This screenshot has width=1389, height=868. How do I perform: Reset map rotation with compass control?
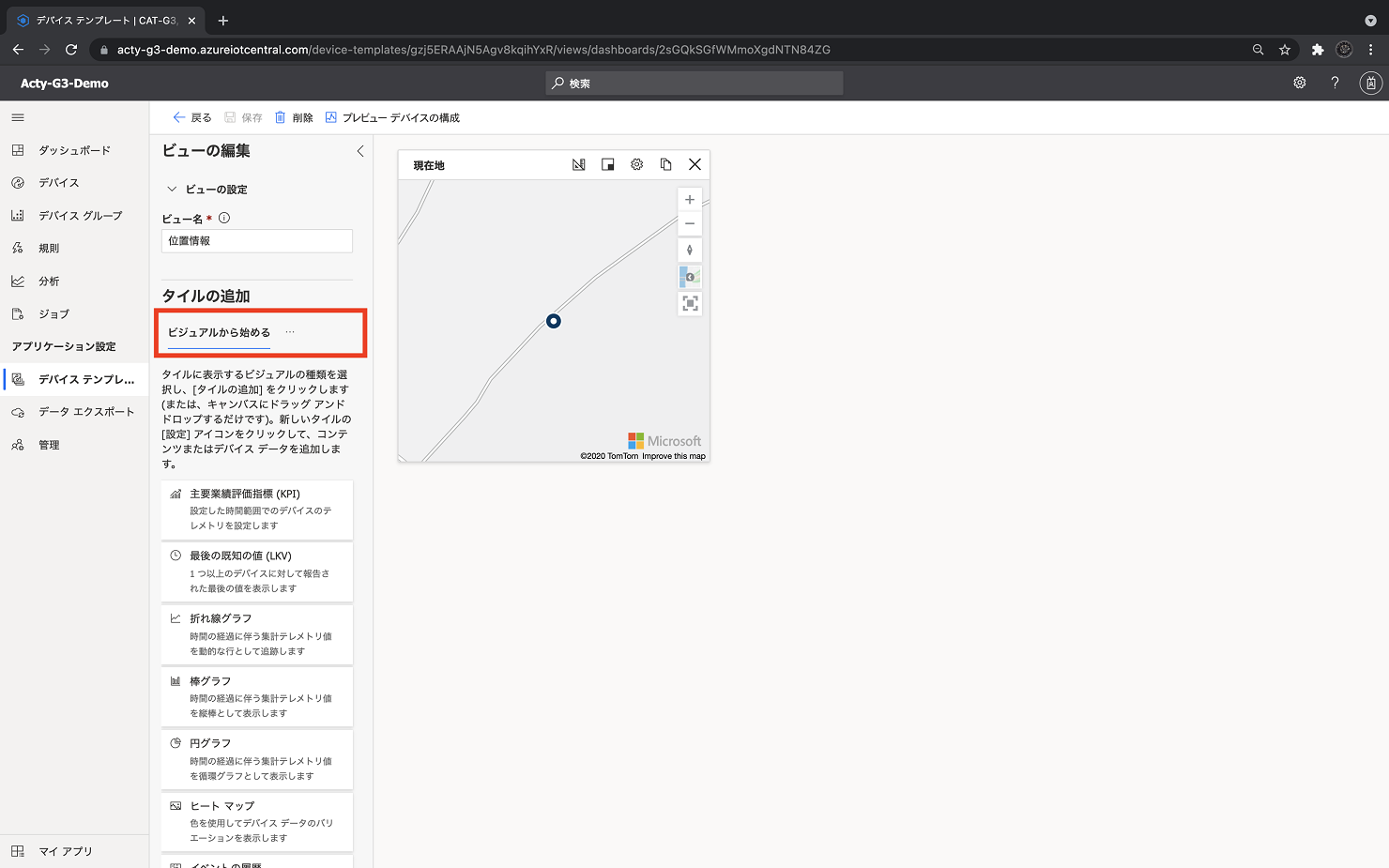click(690, 251)
